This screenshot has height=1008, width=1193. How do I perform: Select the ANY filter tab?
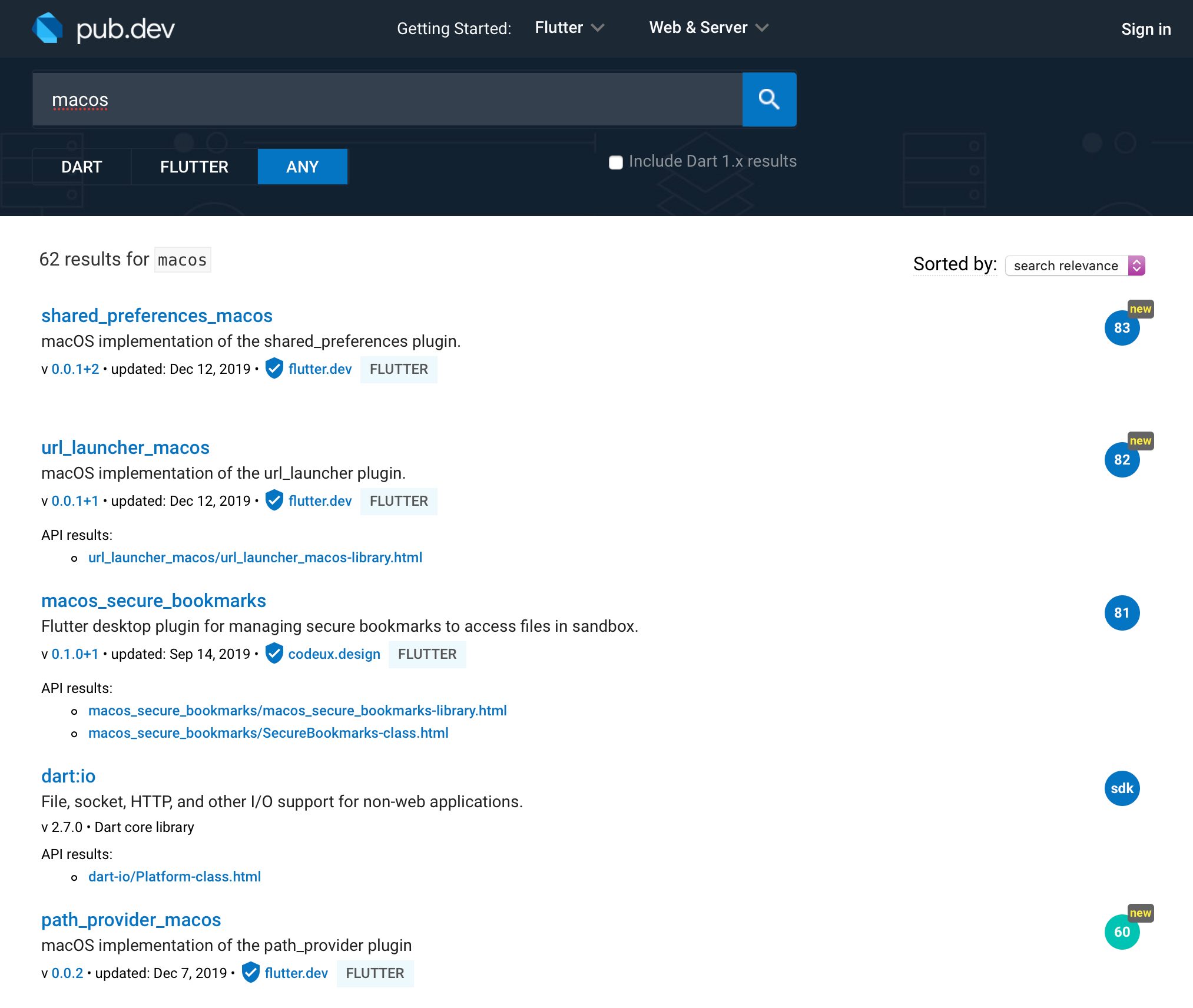click(303, 167)
